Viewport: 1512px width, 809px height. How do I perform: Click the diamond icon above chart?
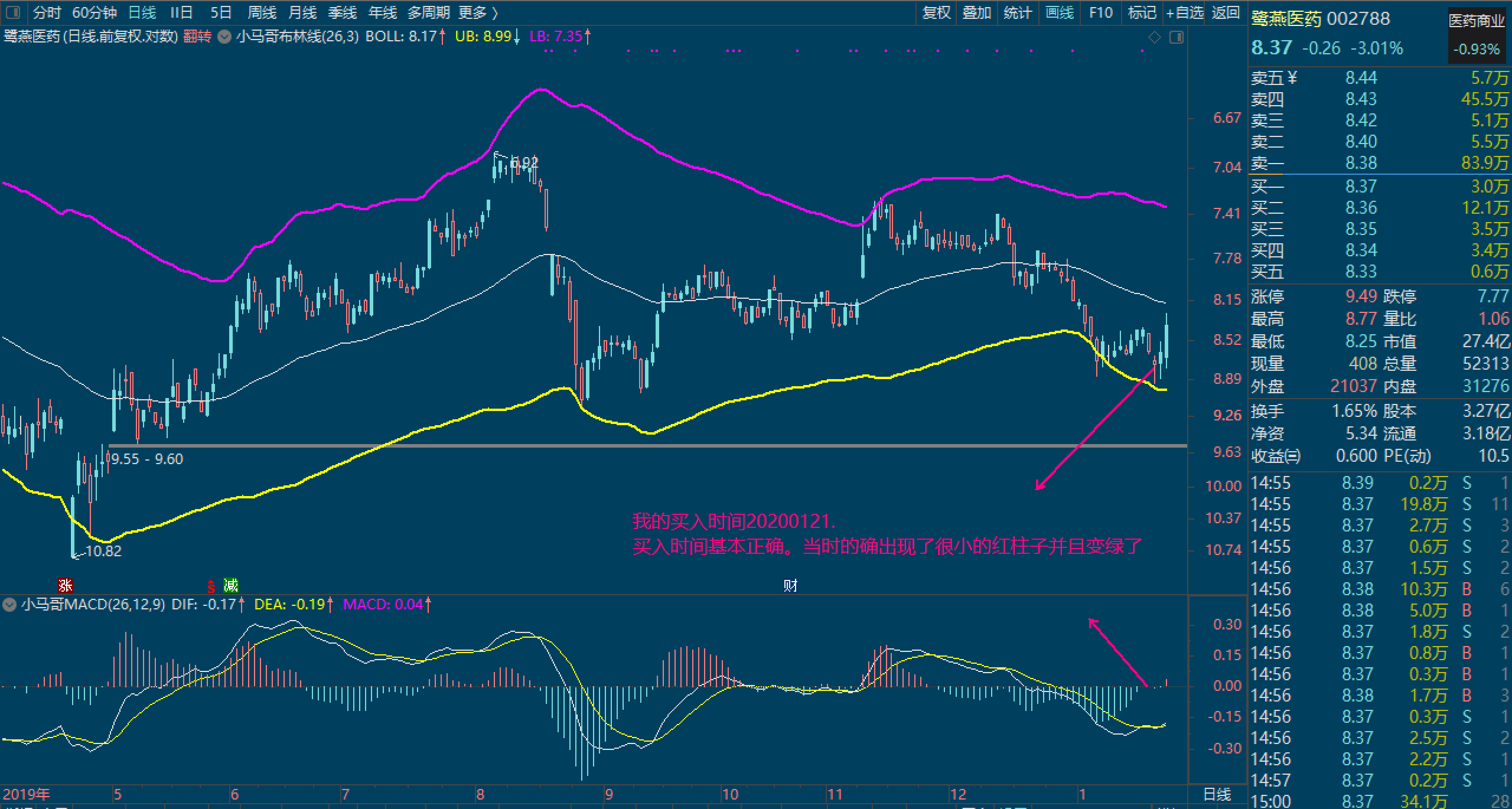1154,38
